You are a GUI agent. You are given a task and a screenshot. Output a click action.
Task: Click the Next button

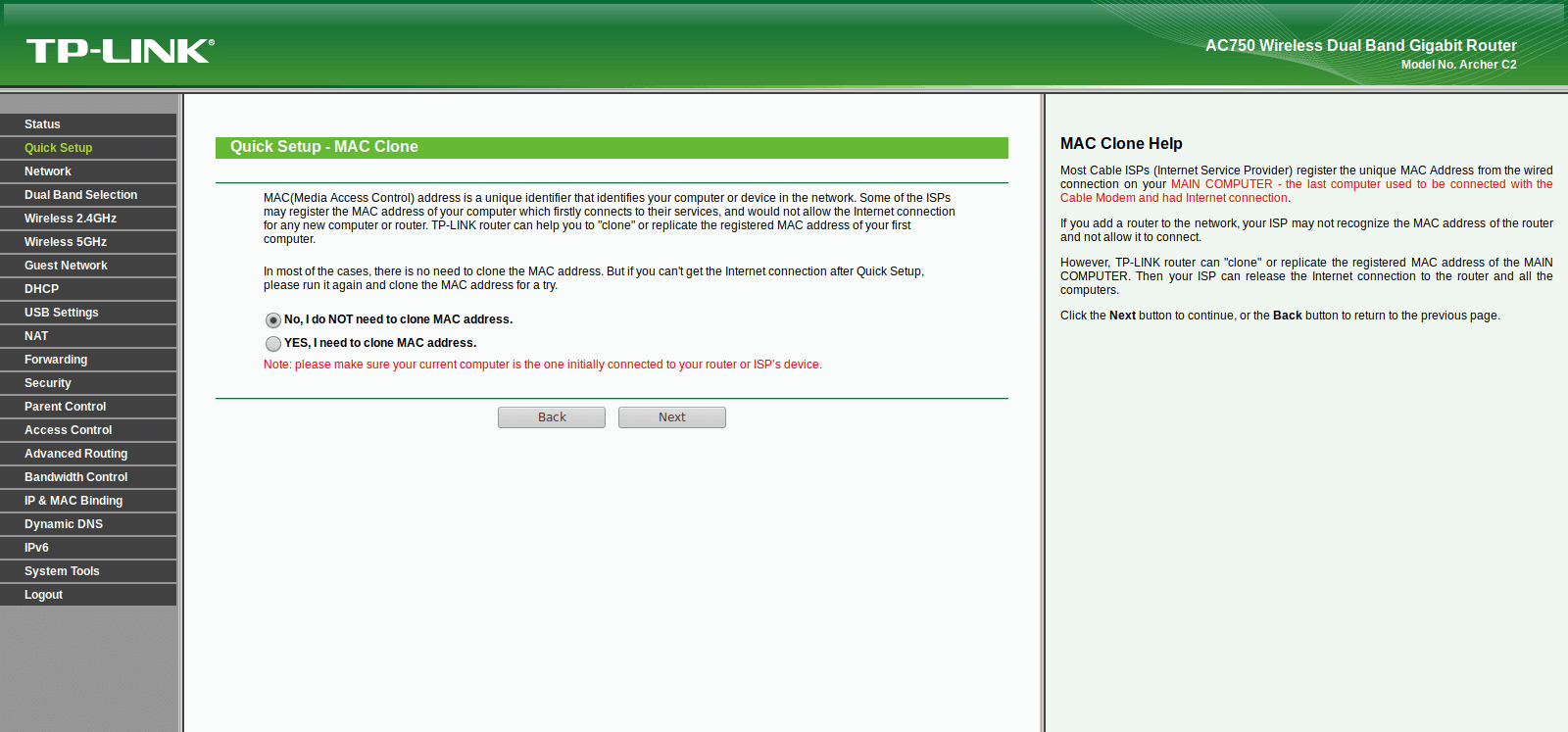tap(672, 417)
